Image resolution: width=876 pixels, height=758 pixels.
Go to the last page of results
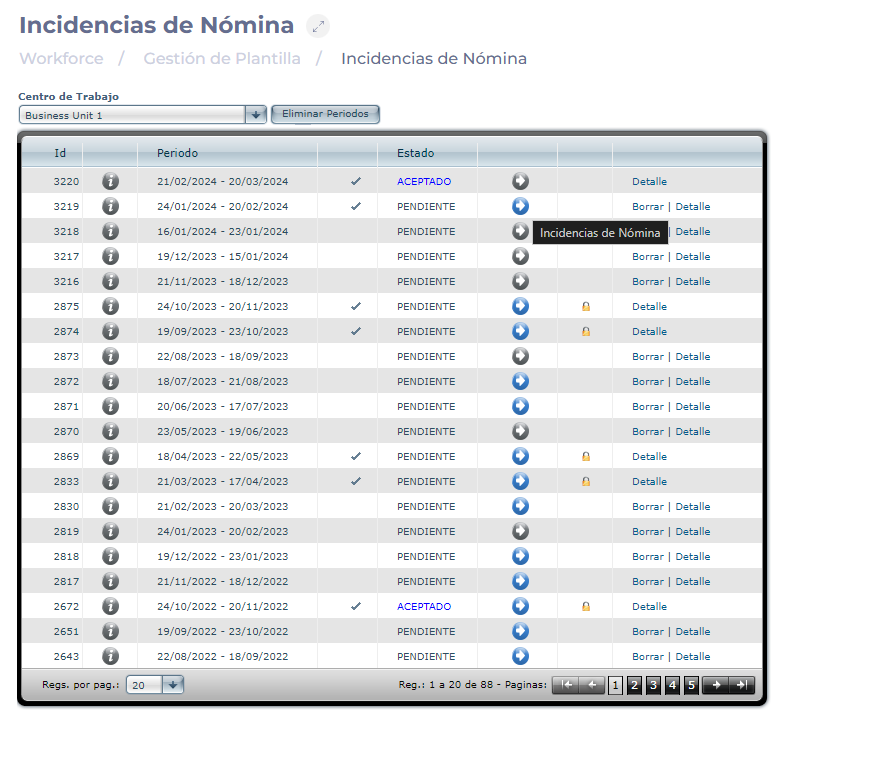pos(741,685)
